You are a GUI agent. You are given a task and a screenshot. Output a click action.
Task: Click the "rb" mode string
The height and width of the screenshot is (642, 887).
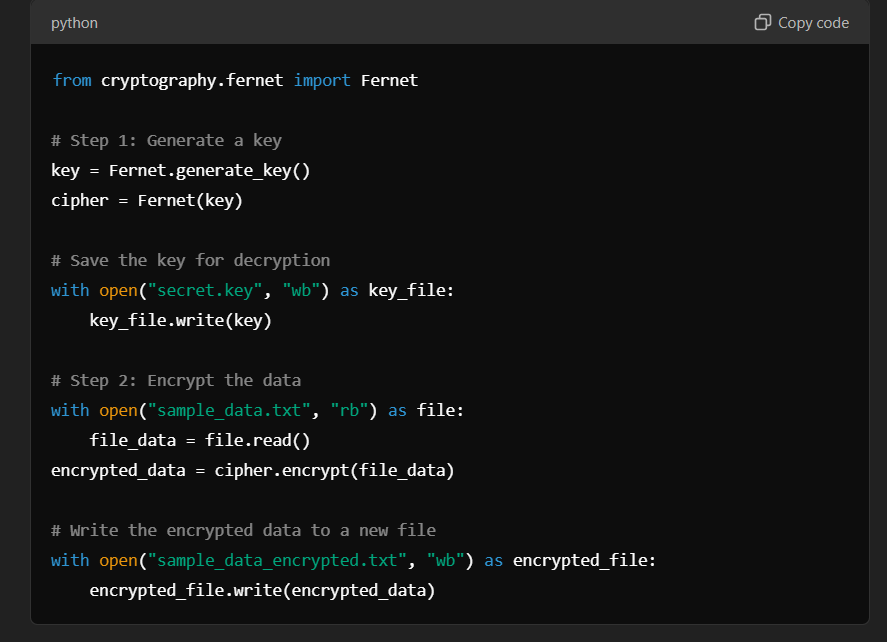point(349,410)
